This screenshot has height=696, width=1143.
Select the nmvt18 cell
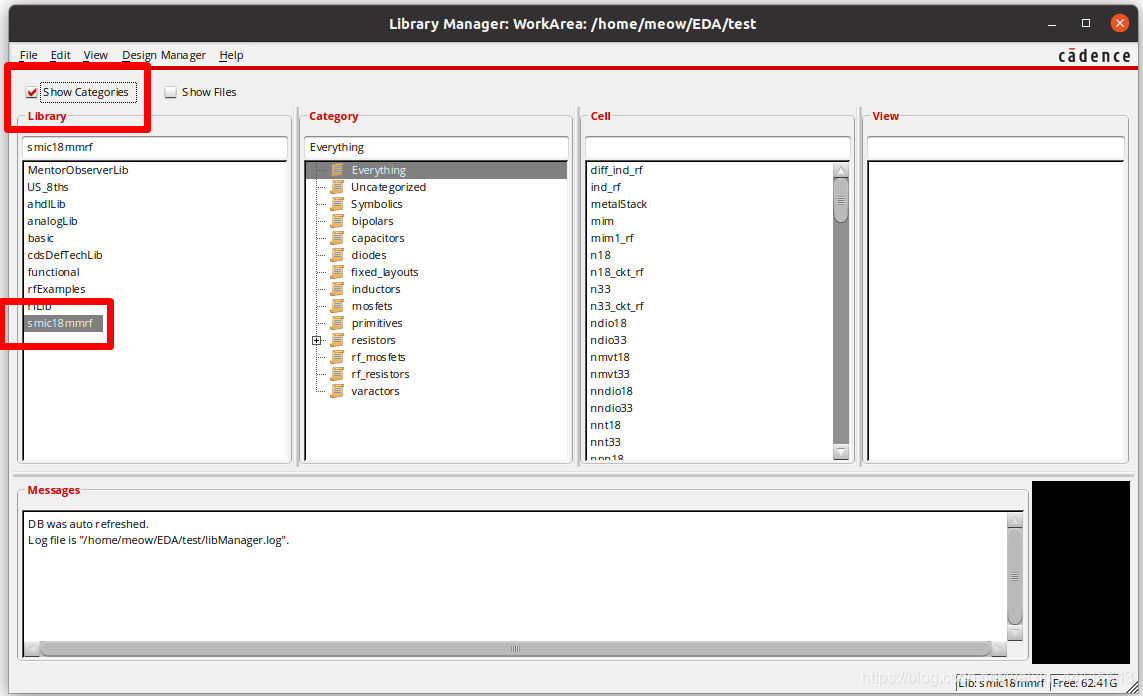(x=610, y=357)
